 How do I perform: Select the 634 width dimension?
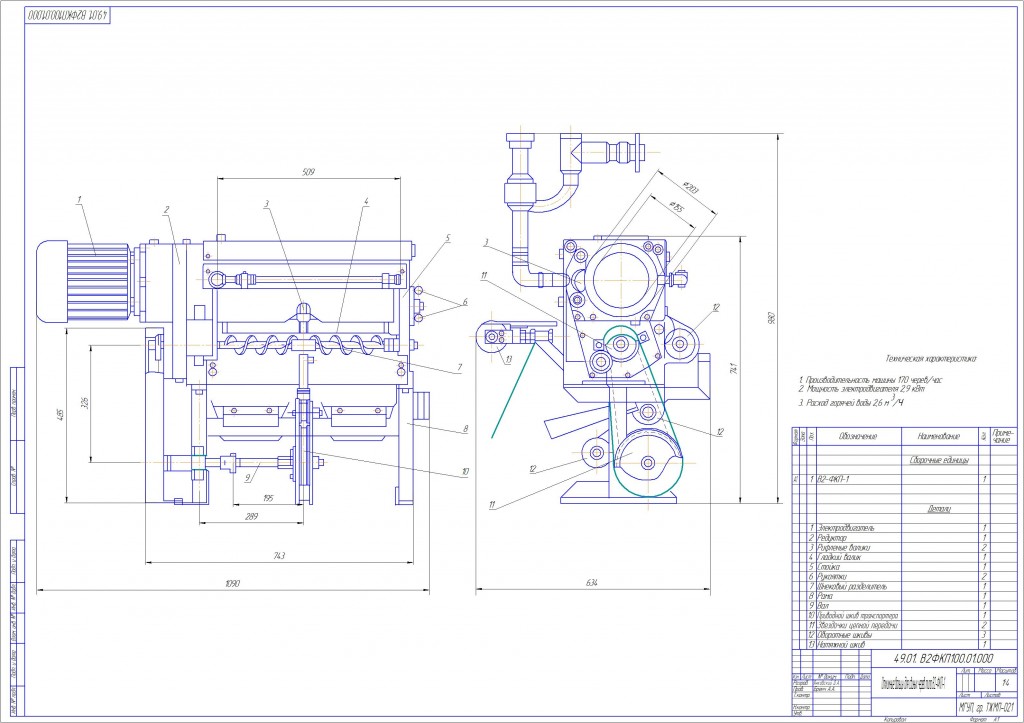(x=592, y=583)
